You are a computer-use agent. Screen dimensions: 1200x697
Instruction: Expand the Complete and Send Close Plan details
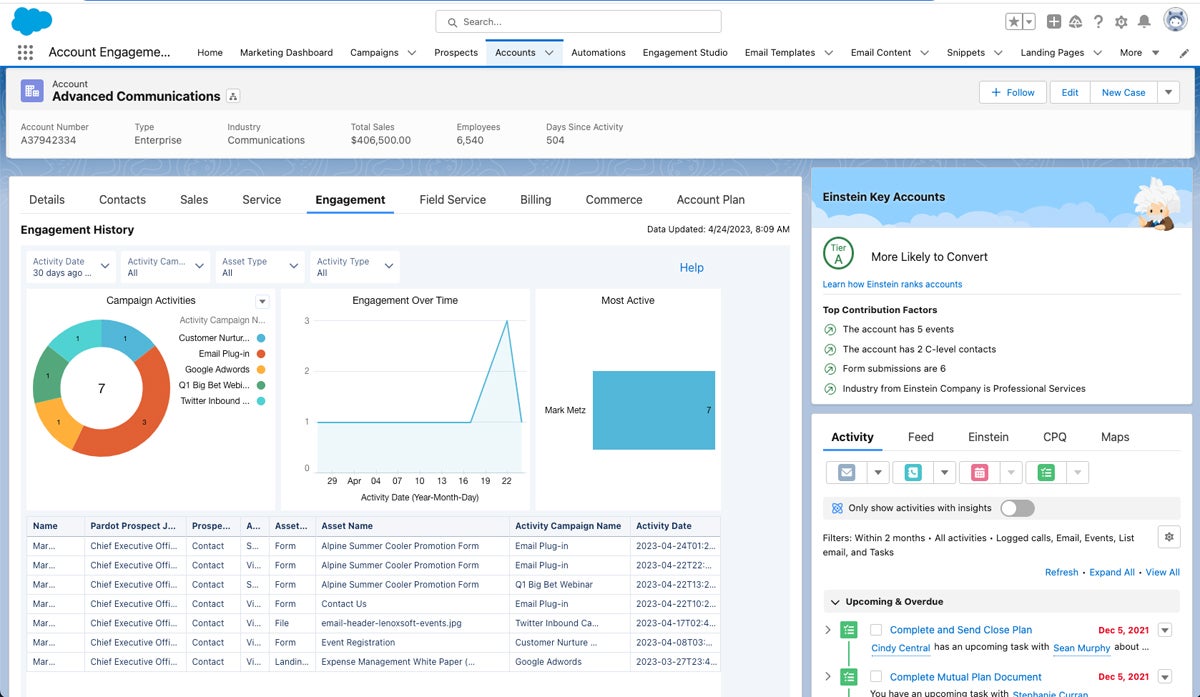click(828, 630)
